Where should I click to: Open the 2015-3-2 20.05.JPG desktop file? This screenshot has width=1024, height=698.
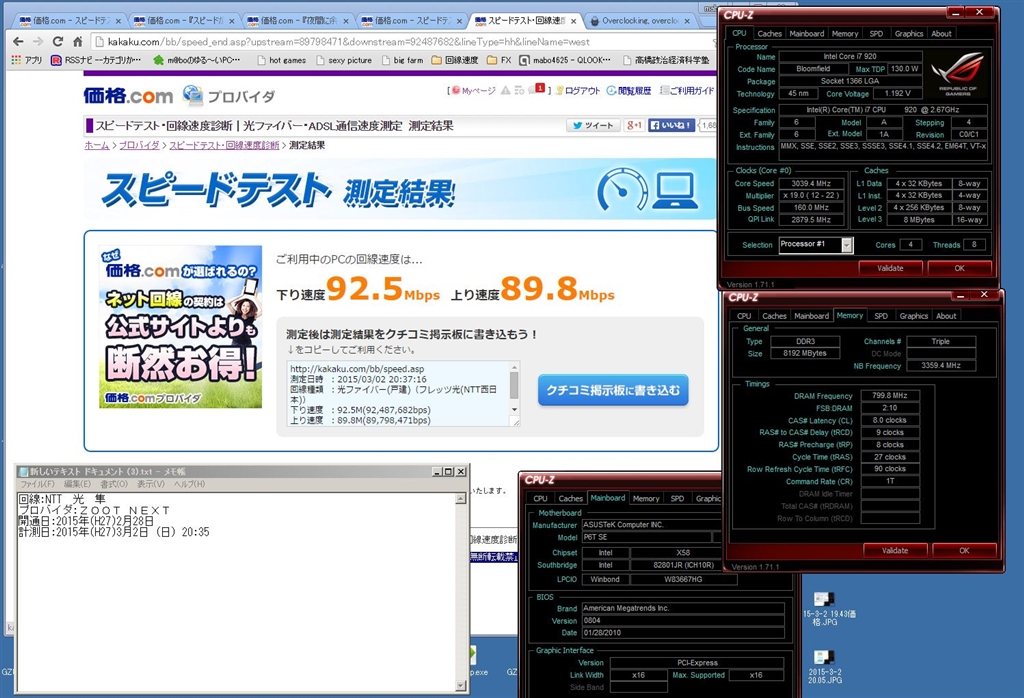824,666
